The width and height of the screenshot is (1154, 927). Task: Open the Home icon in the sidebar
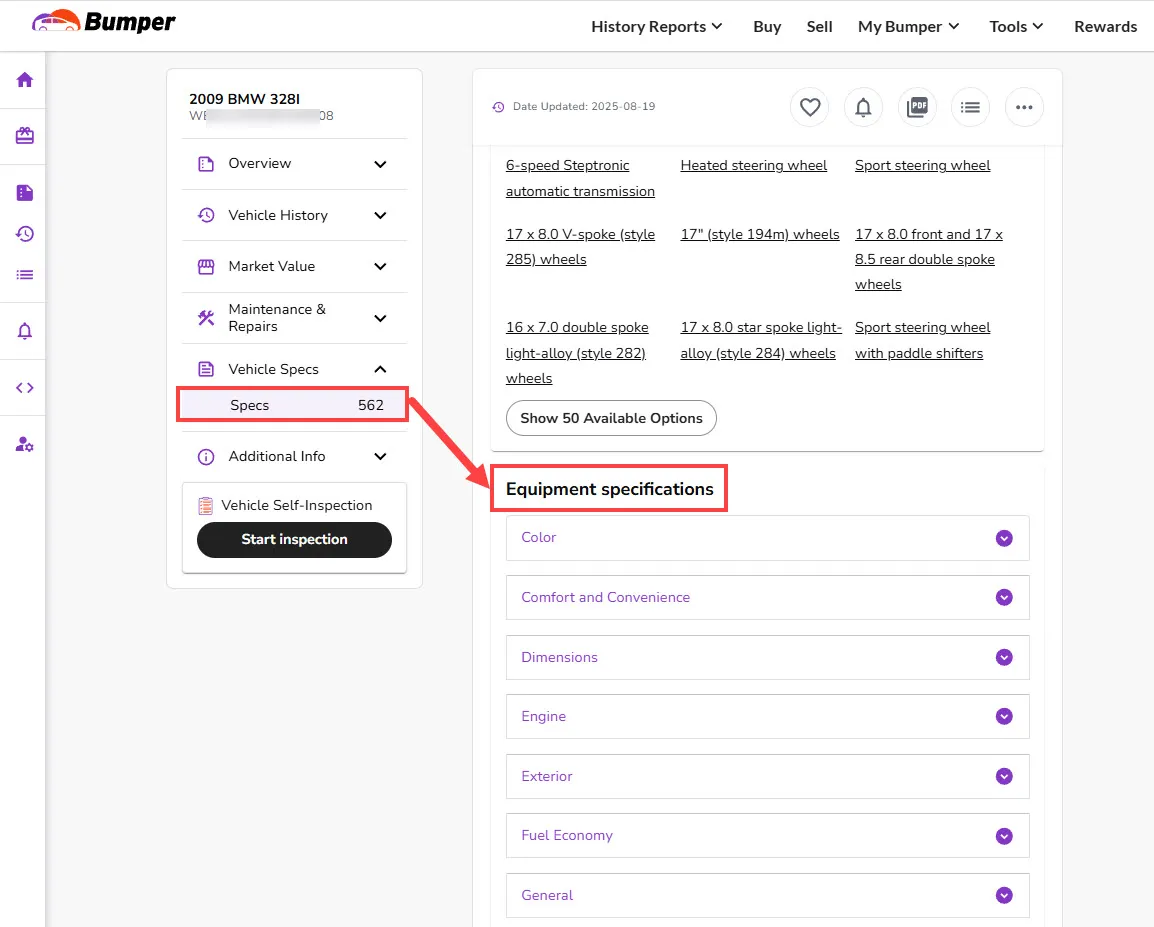pos(22,80)
